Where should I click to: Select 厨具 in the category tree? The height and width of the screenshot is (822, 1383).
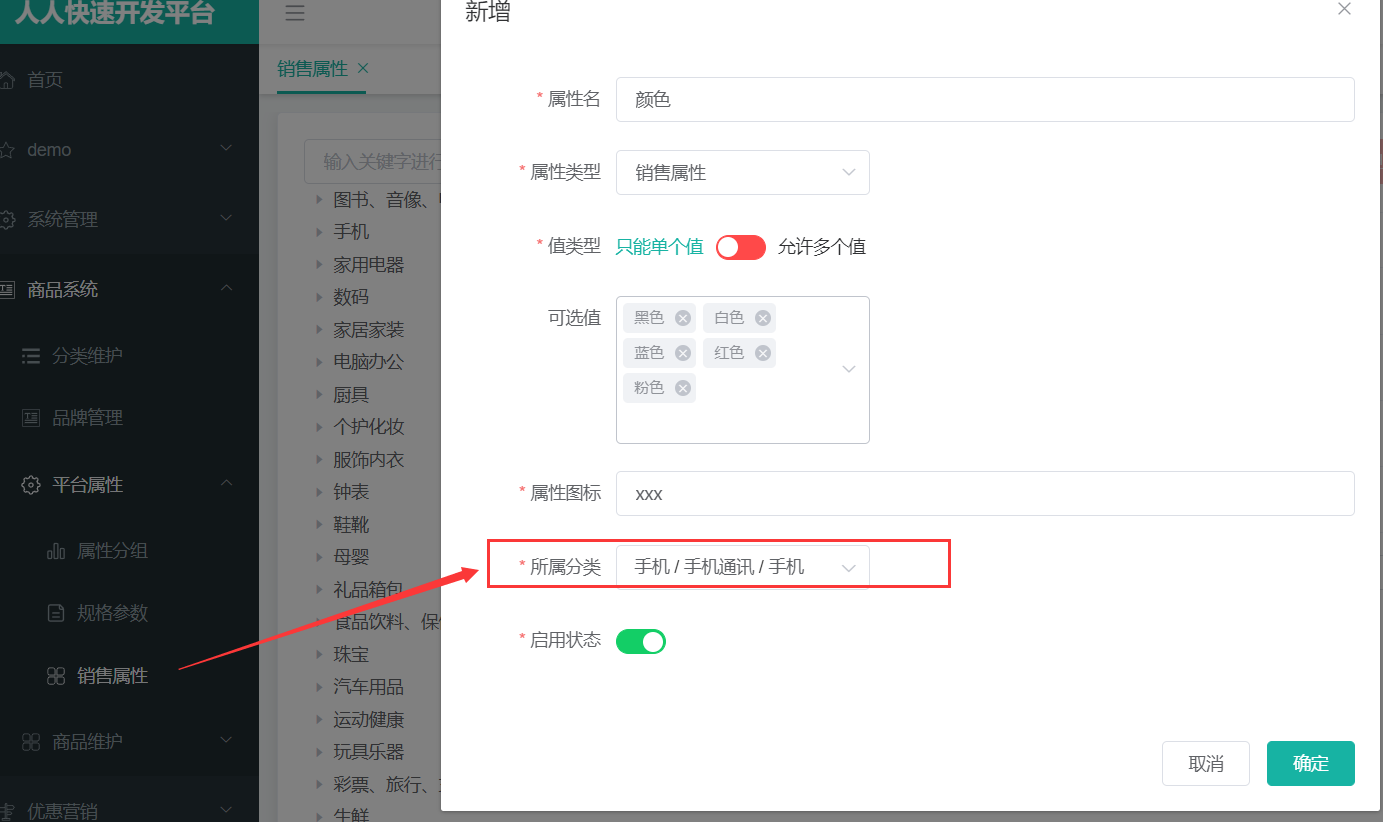click(x=351, y=395)
